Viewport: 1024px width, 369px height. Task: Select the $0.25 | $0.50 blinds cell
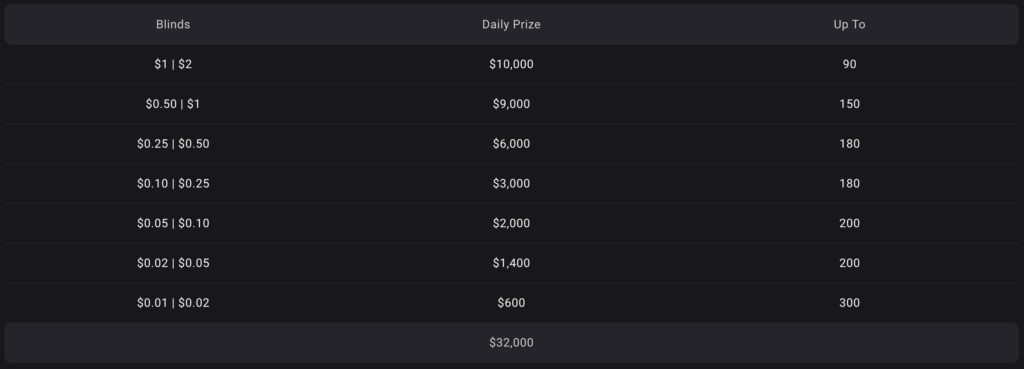pos(173,144)
